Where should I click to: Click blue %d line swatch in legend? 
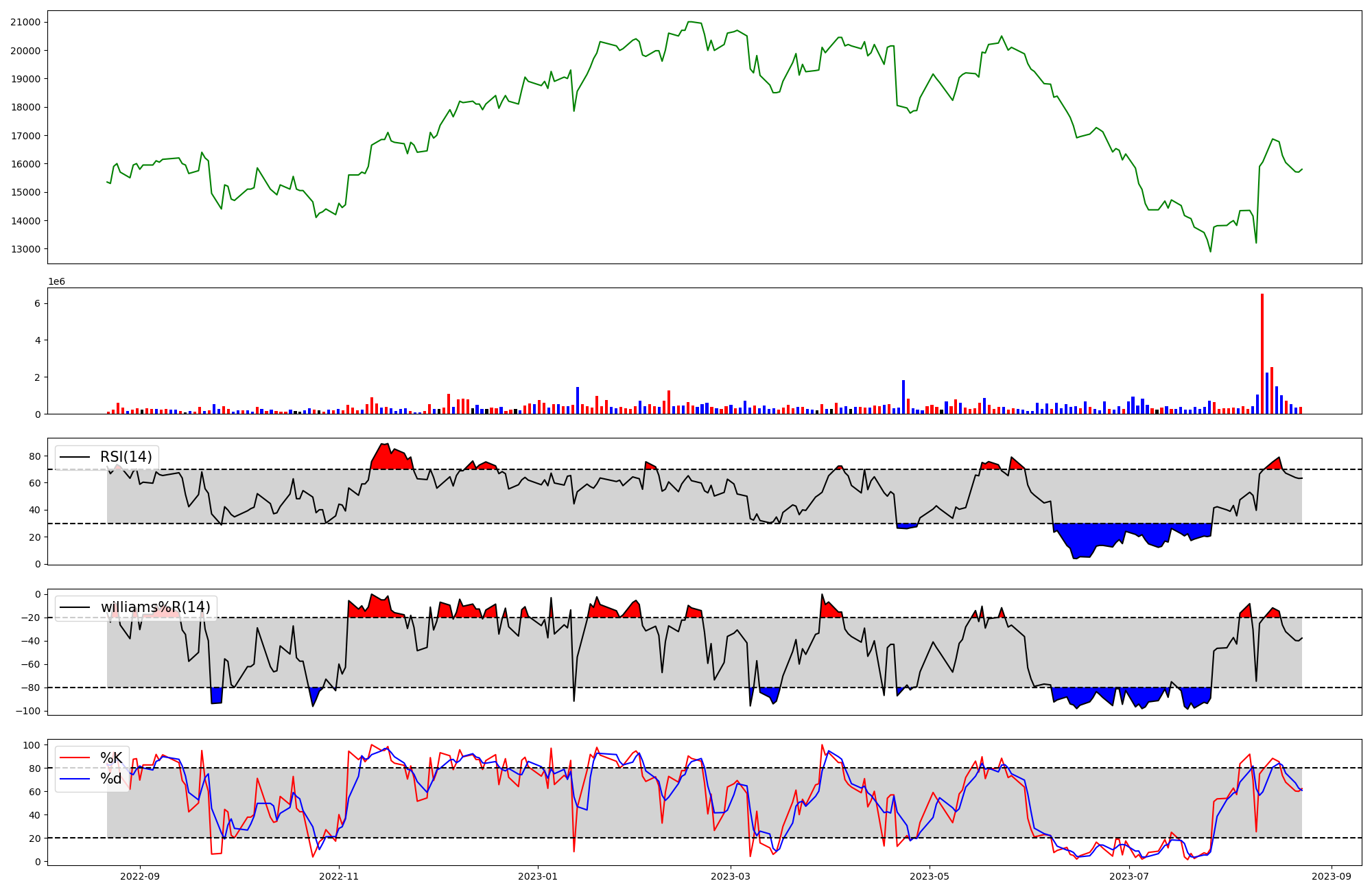tap(75, 779)
